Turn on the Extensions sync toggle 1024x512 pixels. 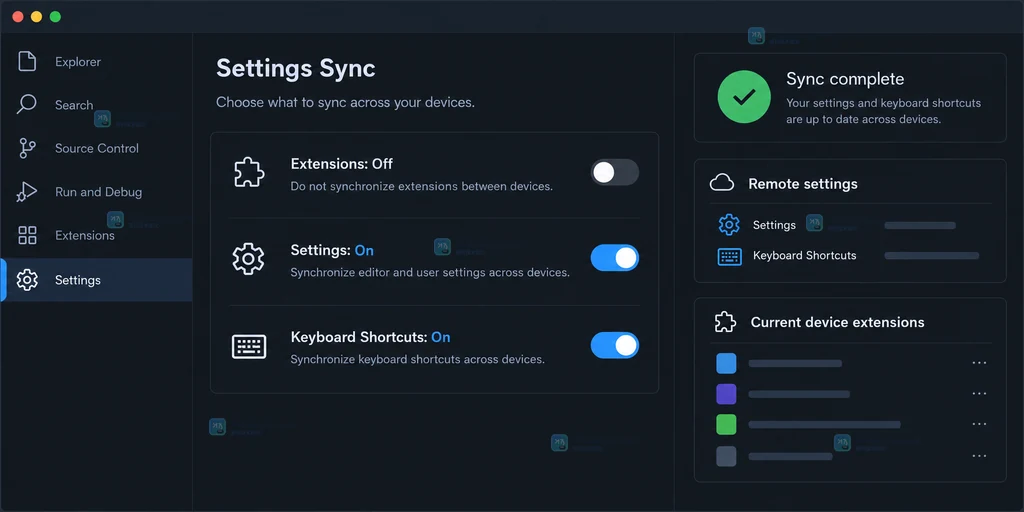615,172
